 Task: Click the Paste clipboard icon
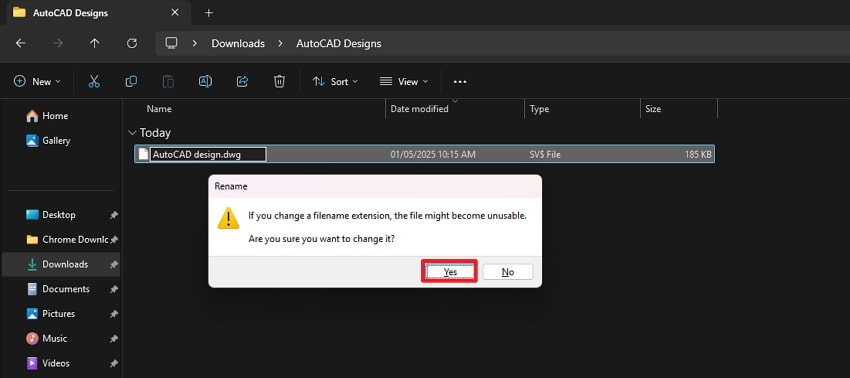(x=169, y=81)
